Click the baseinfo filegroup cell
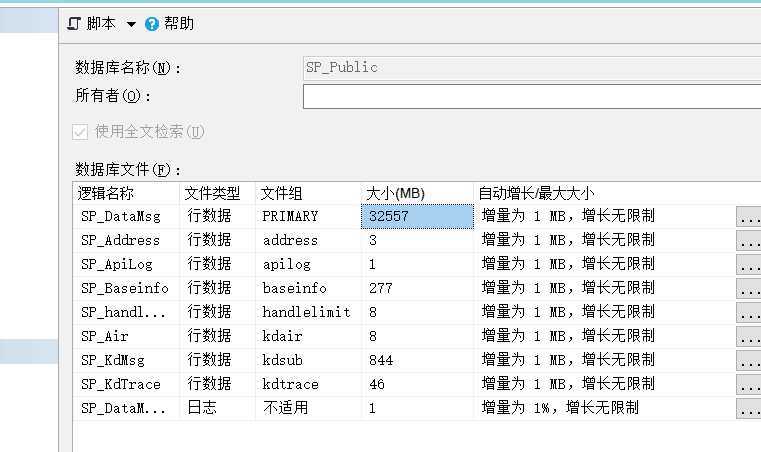This screenshot has width=761, height=452. tap(309, 288)
